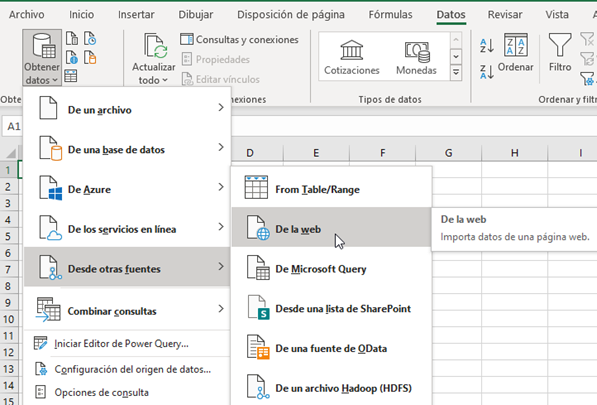
Task: Click Editar vínculos button
Action: 221,79
